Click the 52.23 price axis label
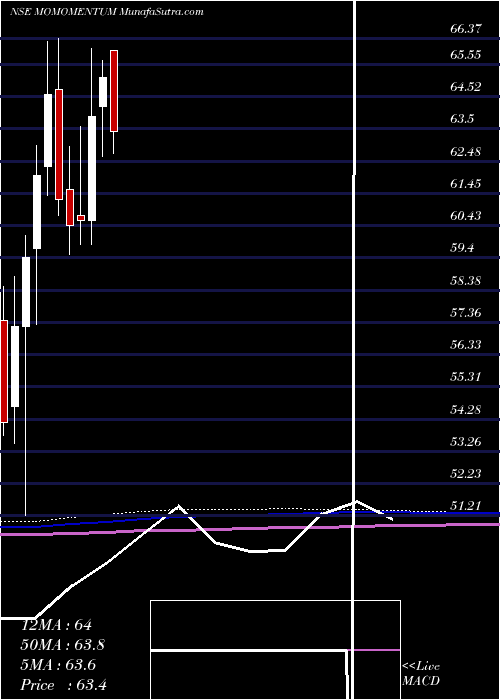500x700 pixels. pos(466,474)
